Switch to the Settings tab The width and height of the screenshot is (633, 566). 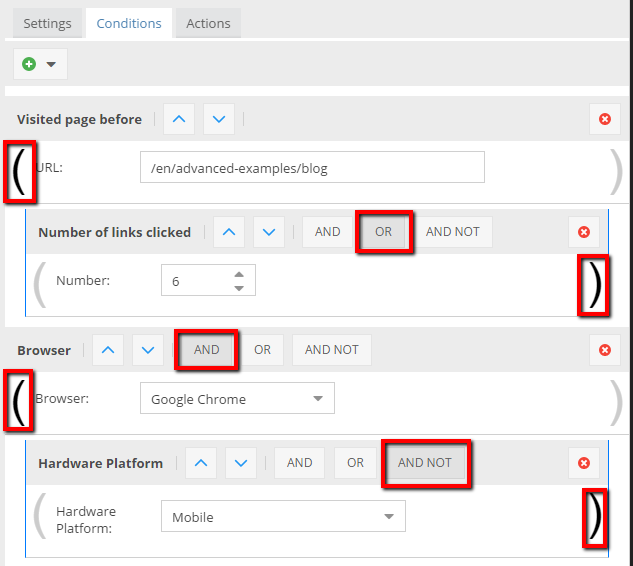(47, 23)
